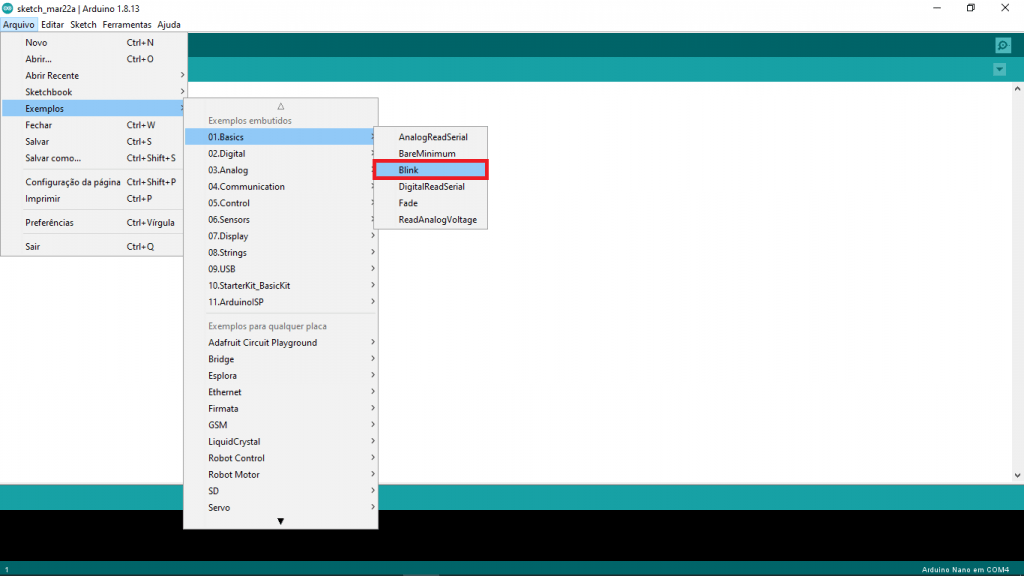This screenshot has height=576, width=1024.
Task: Open the Ferramentas menu
Action: [127, 24]
